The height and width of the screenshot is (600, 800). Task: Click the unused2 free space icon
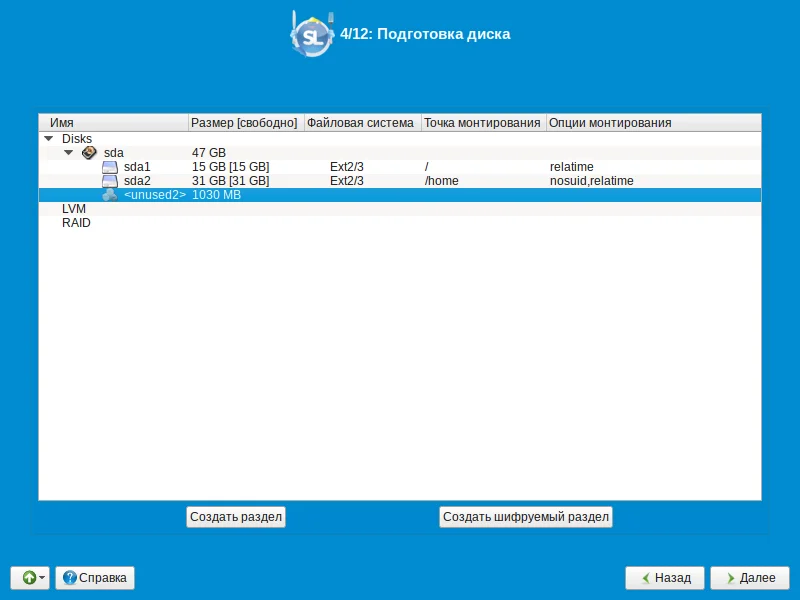[110, 195]
